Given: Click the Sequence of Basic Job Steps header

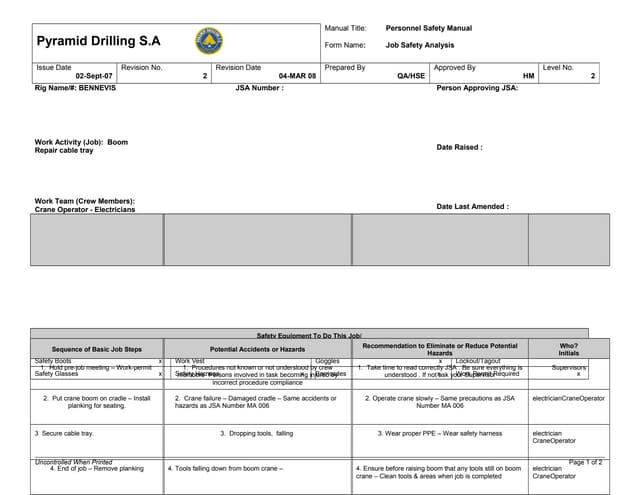Looking at the screenshot, I should pos(97,349).
